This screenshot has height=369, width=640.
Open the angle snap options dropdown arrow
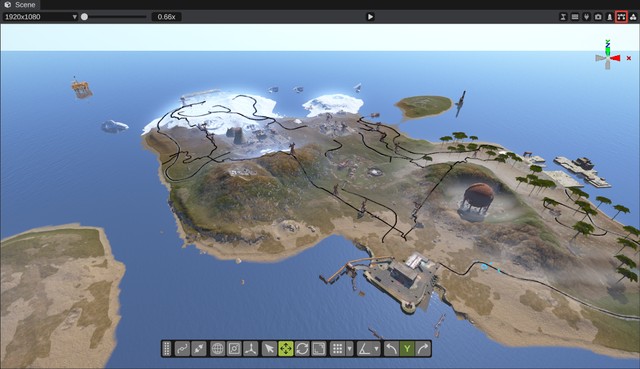376,349
